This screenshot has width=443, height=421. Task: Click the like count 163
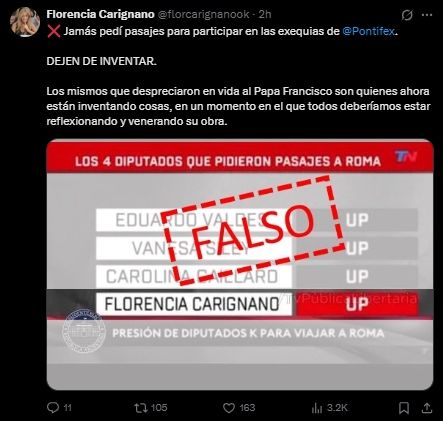click(247, 408)
